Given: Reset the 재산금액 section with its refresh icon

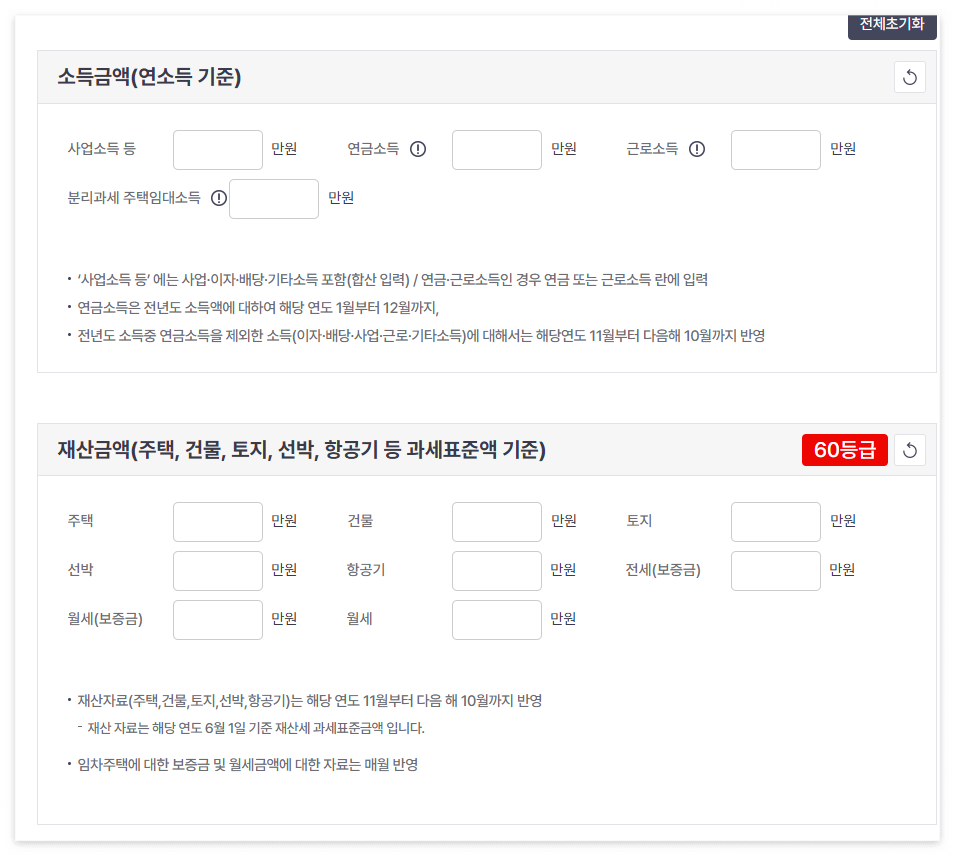Looking at the screenshot, I should (x=910, y=450).
